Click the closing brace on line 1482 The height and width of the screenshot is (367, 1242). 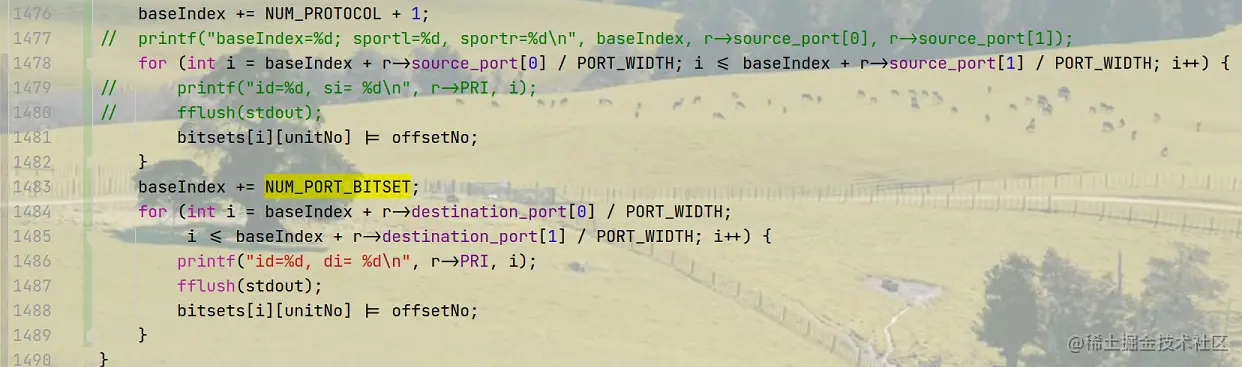click(x=142, y=162)
